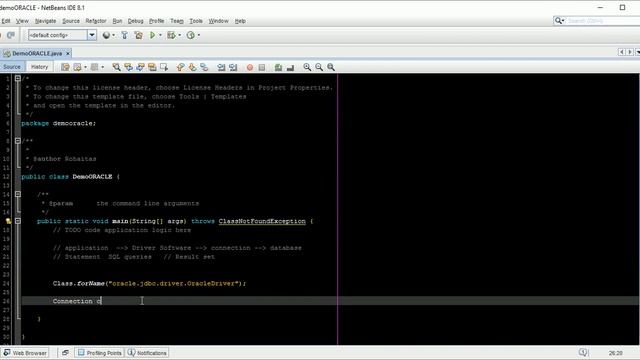Image resolution: width=640 pixels, height=360 pixels.
Task: Click the Uncomment code icon
Action: pyautogui.click(x=290, y=67)
